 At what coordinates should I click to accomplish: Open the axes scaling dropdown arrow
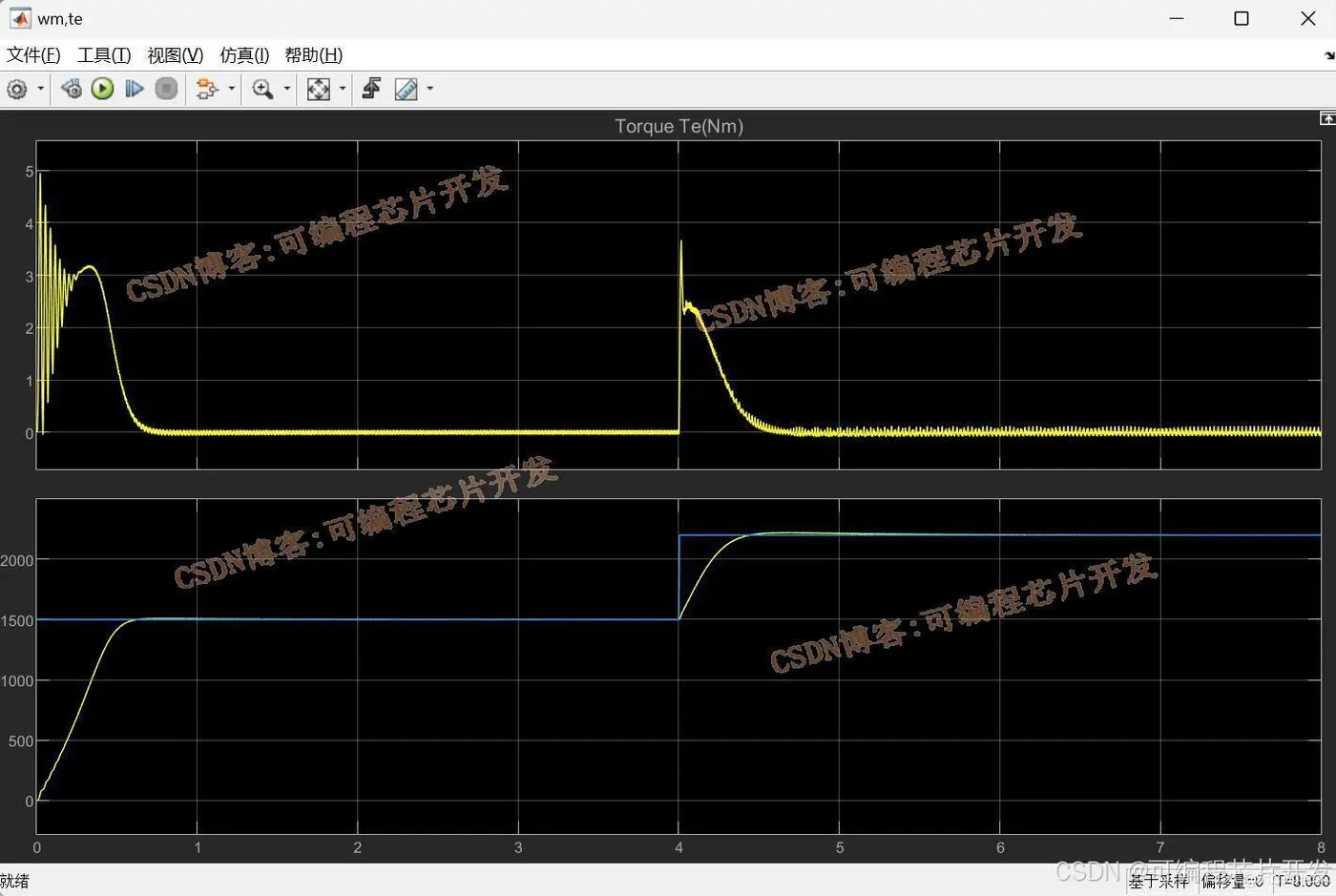point(343,89)
